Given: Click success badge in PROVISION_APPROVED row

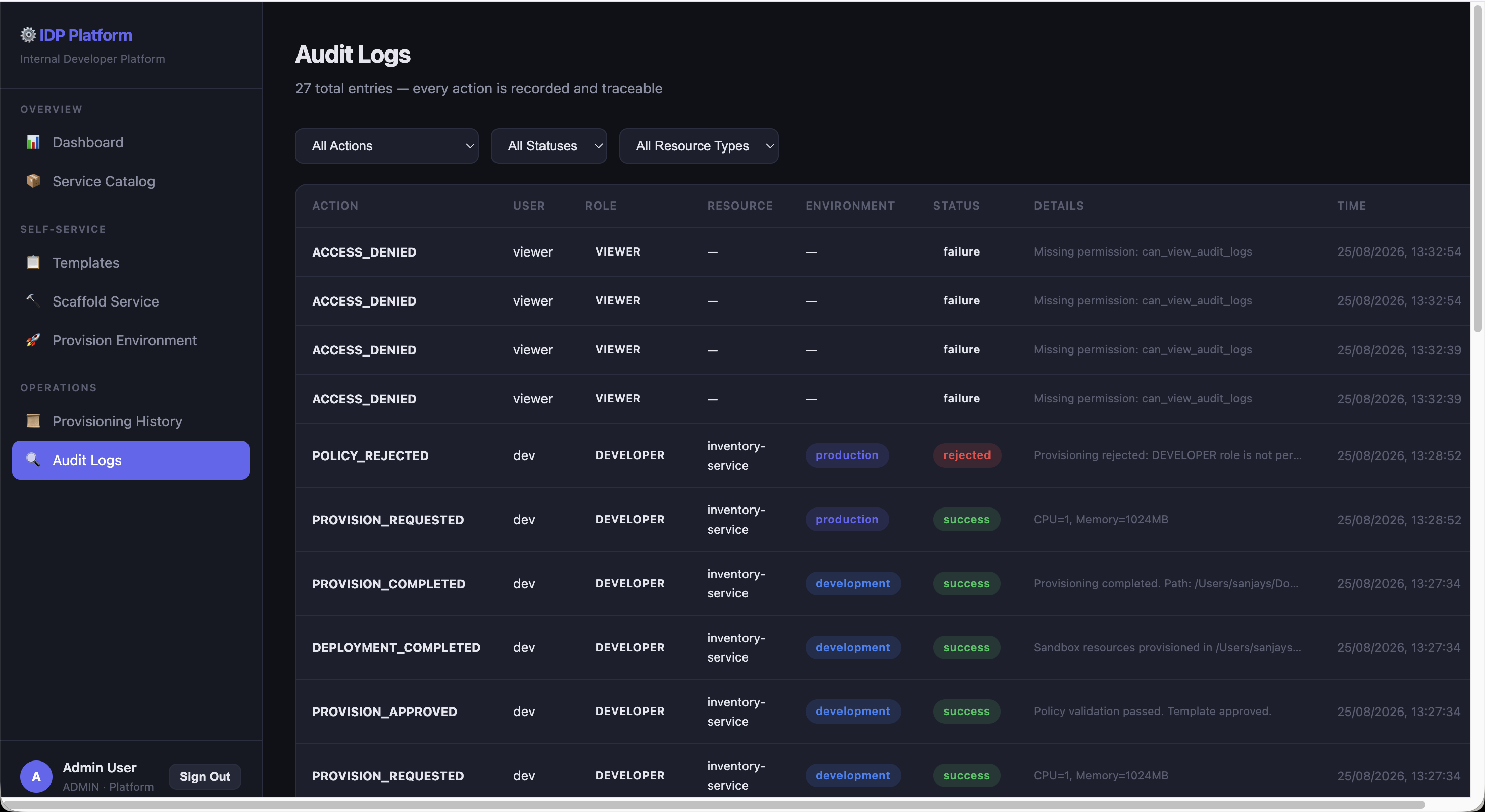Looking at the screenshot, I should click(967, 711).
